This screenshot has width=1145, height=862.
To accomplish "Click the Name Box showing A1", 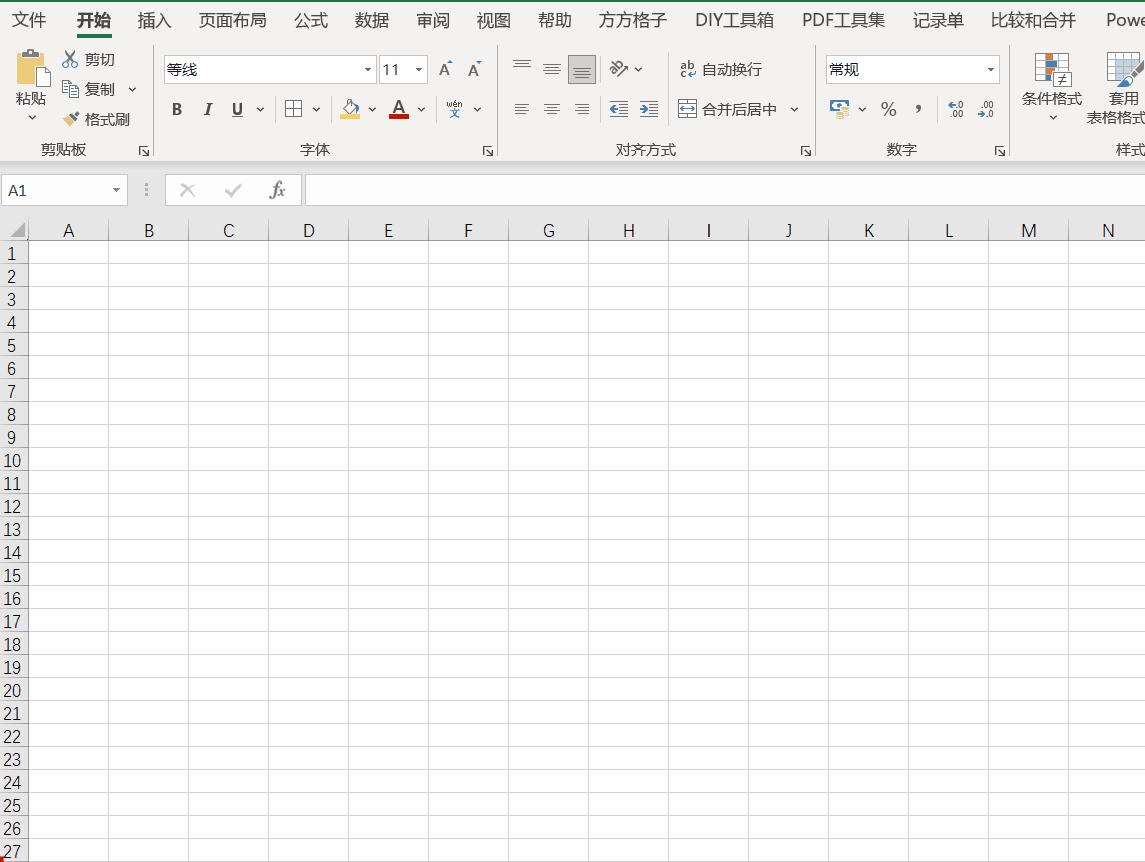I will 55,190.
